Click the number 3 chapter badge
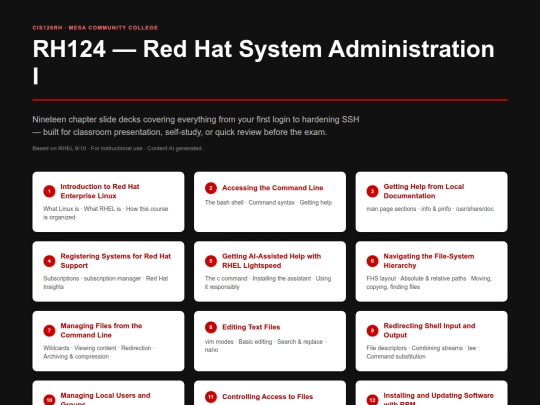 [372, 191]
